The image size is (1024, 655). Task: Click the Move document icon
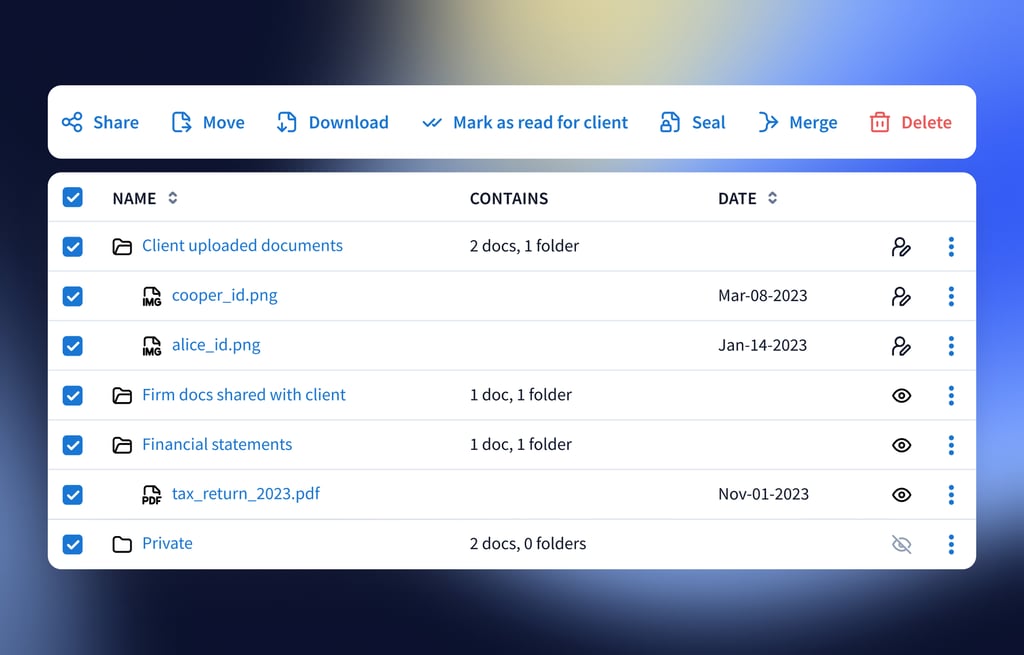[x=181, y=123]
